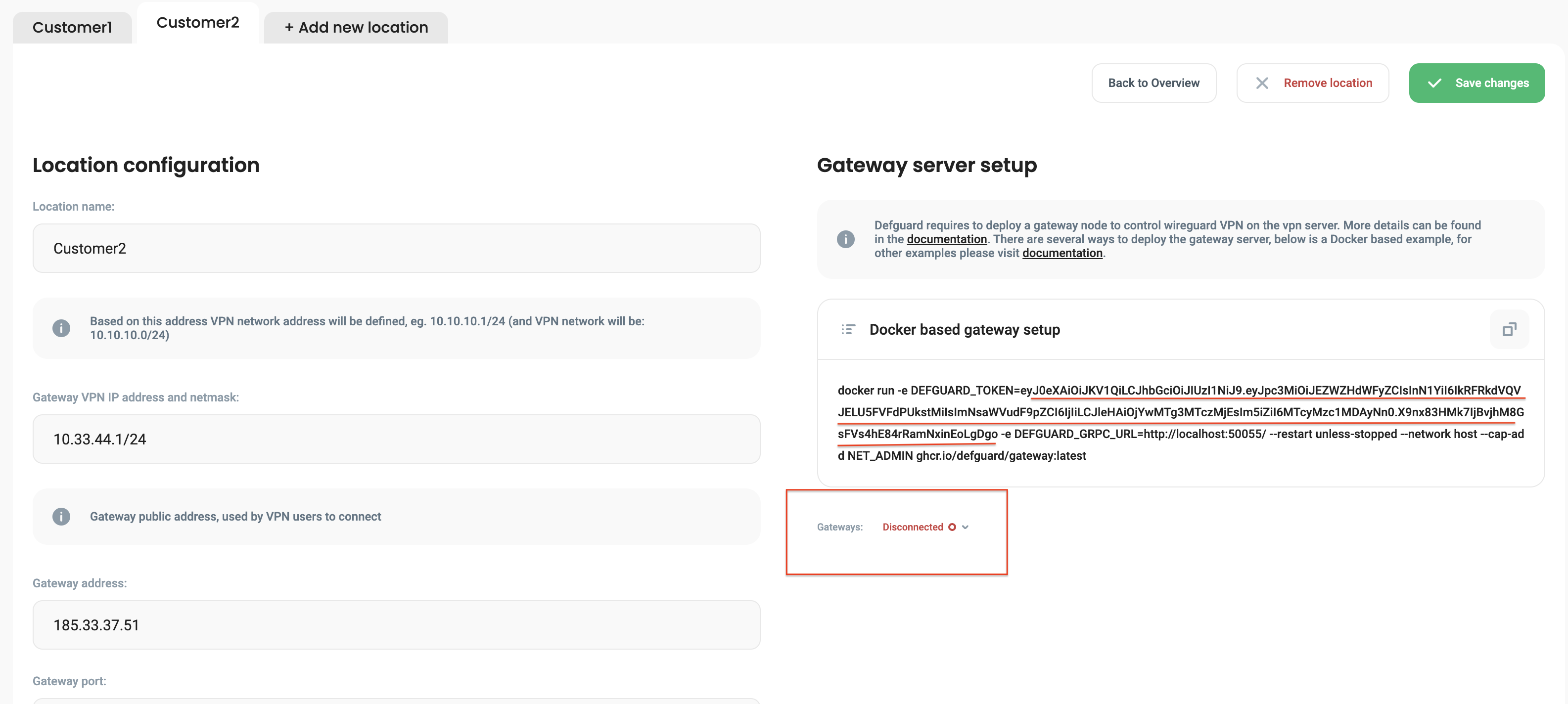Click info icon beside VPN network address hint

click(x=61, y=328)
